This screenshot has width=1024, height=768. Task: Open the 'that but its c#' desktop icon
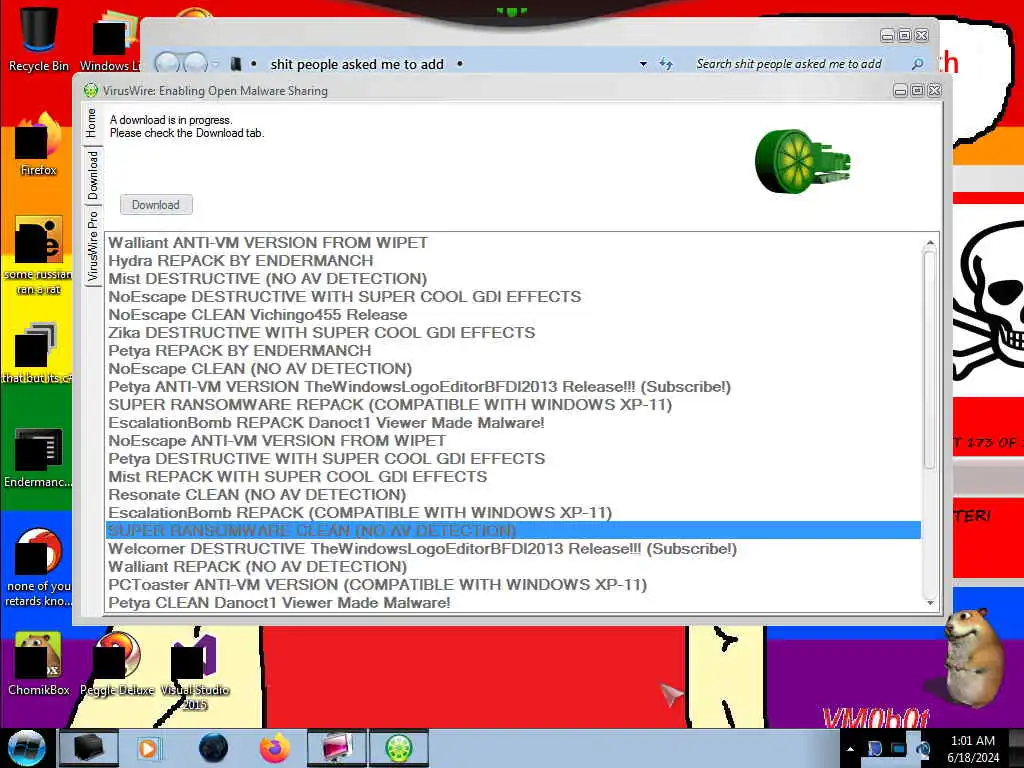point(36,353)
